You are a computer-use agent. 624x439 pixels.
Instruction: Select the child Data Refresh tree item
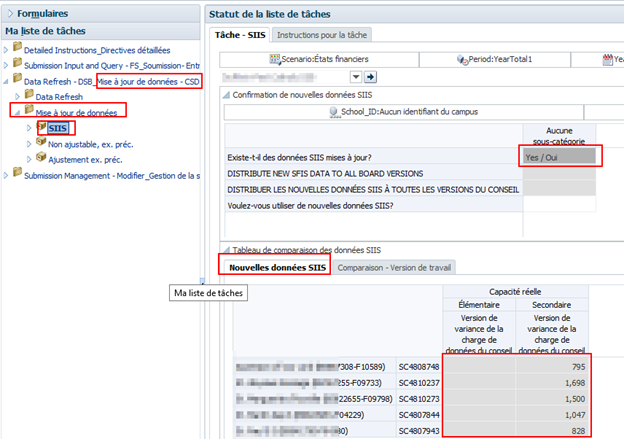(59, 96)
